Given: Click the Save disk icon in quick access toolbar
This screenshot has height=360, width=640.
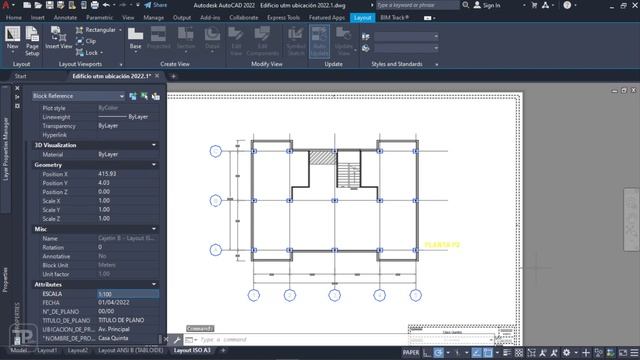Looking at the screenshot, I should click(x=49, y=5).
